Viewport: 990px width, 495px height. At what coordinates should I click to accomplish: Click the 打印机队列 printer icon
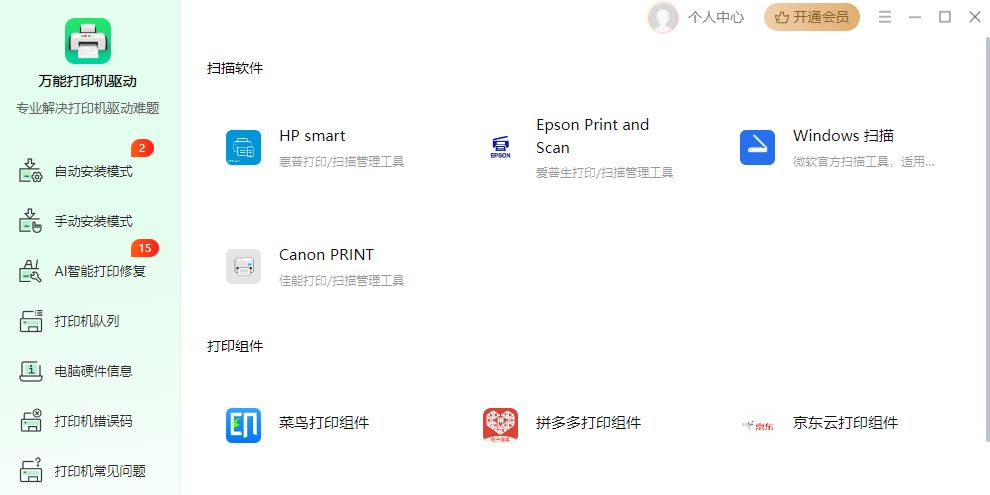point(31,321)
